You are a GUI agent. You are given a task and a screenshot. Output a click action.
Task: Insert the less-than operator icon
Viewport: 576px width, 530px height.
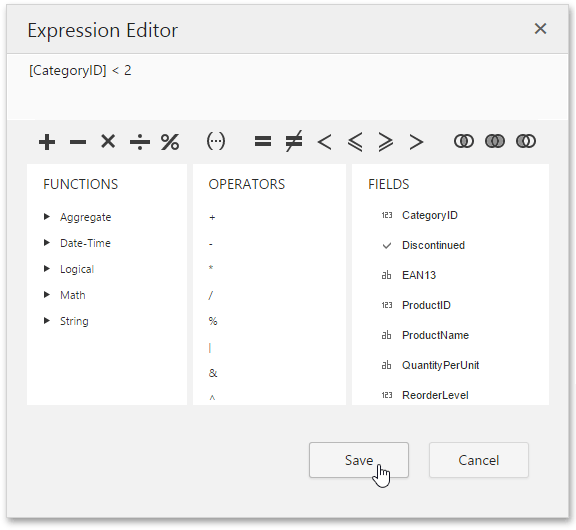[324, 142]
